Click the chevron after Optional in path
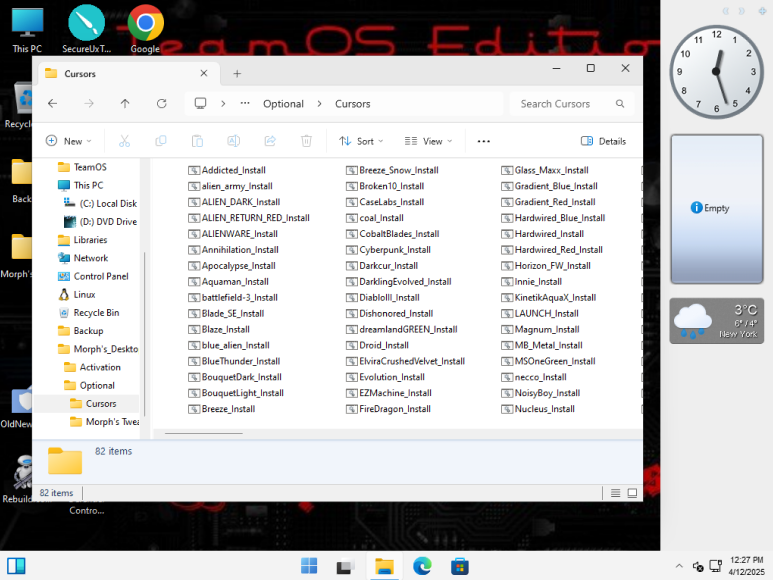 coord(319,103)
